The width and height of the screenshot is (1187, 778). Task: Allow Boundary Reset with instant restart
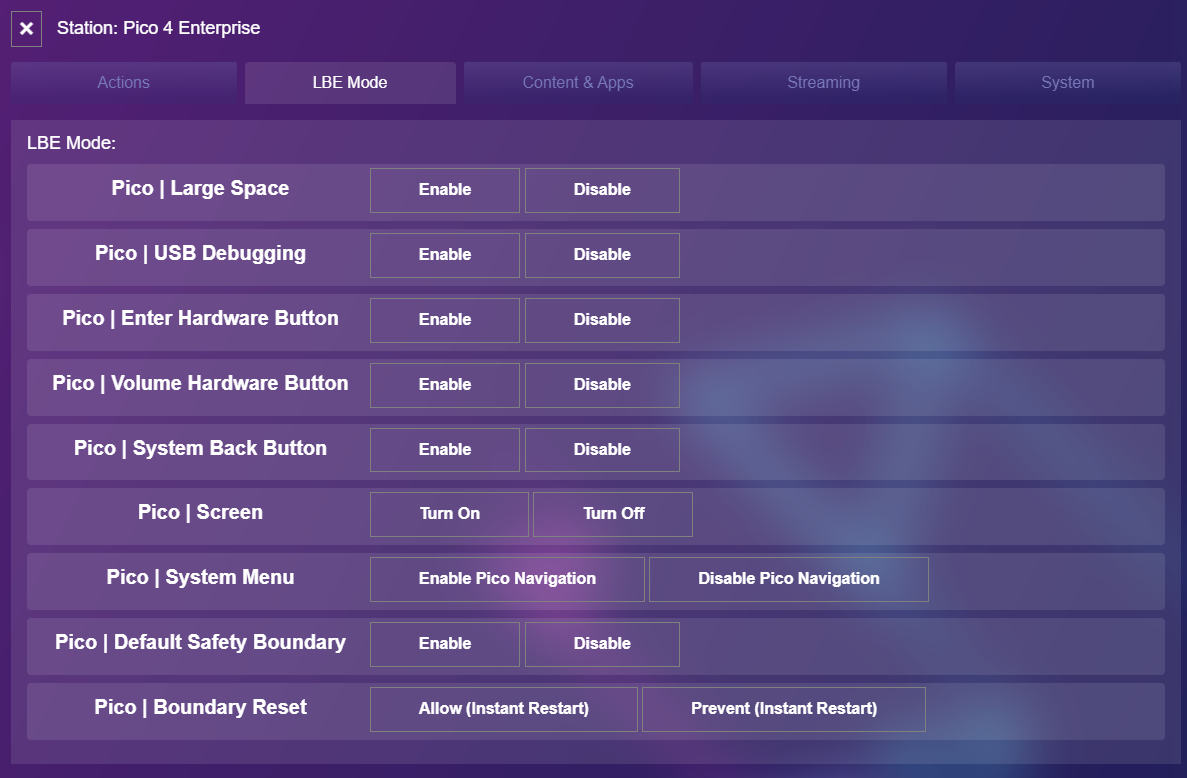[503, 709]
